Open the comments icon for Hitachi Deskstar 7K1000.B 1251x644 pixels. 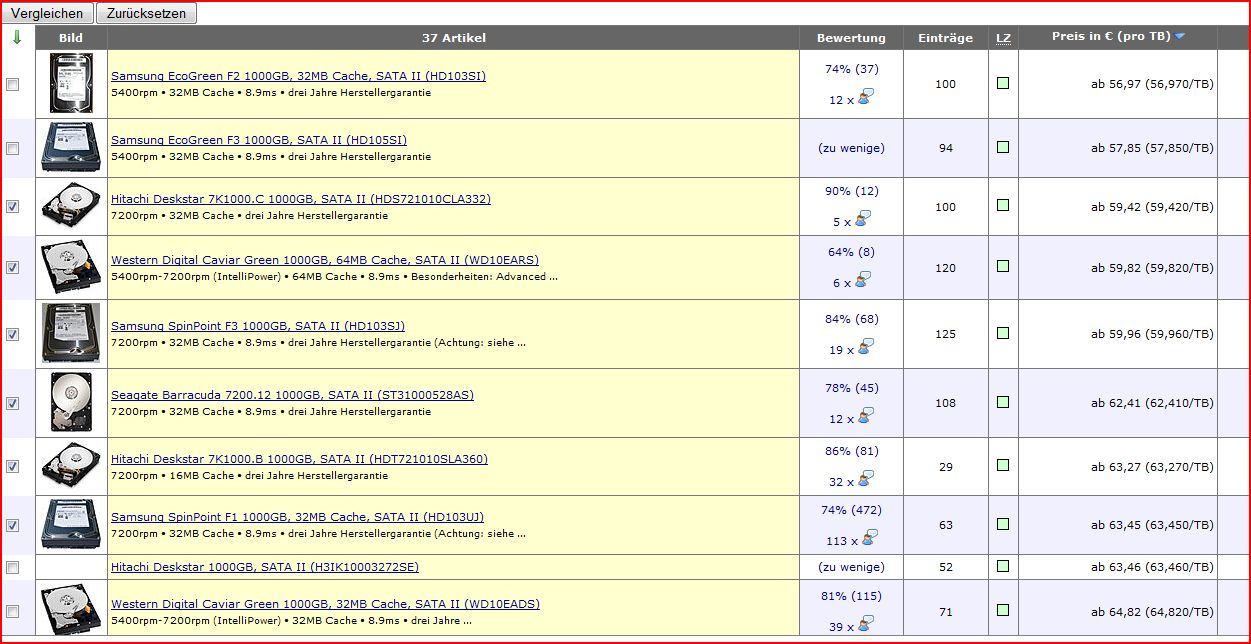(x=866, y=479)
